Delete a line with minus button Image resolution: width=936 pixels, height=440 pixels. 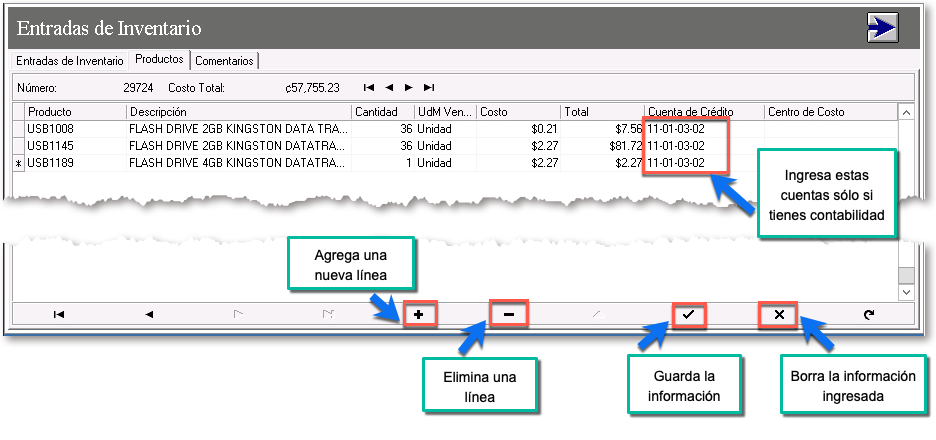click(509, 314)
